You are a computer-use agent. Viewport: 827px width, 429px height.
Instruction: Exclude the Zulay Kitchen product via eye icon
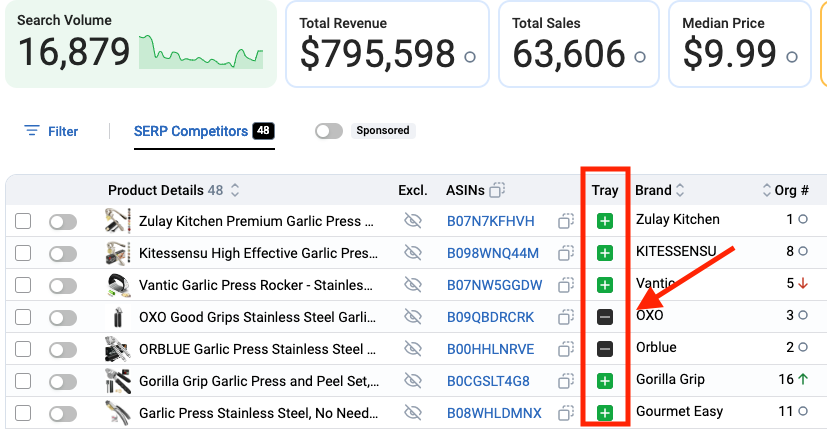413,221
